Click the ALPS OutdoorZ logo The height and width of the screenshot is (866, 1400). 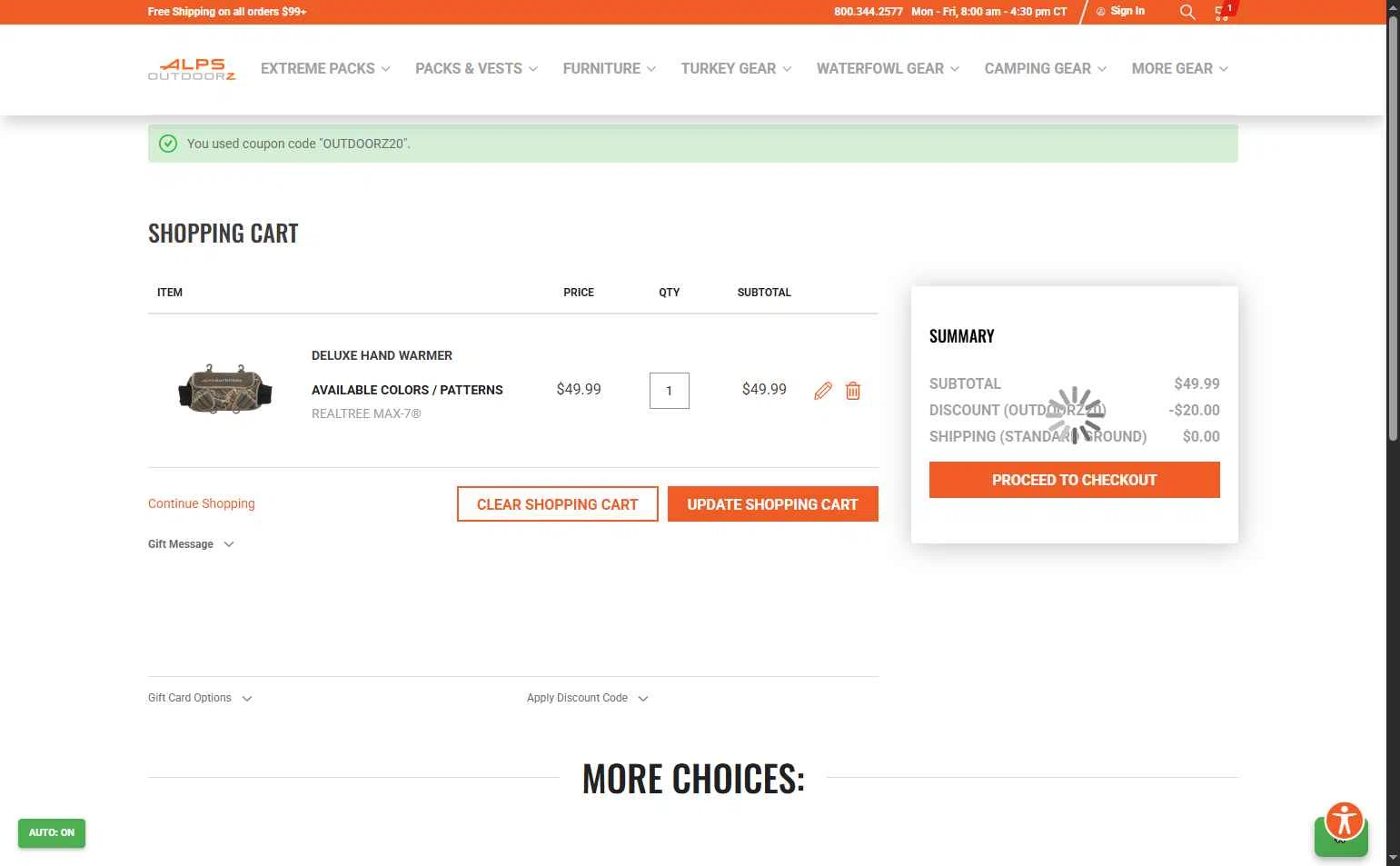pyautogui.click(x=192, y=69)
